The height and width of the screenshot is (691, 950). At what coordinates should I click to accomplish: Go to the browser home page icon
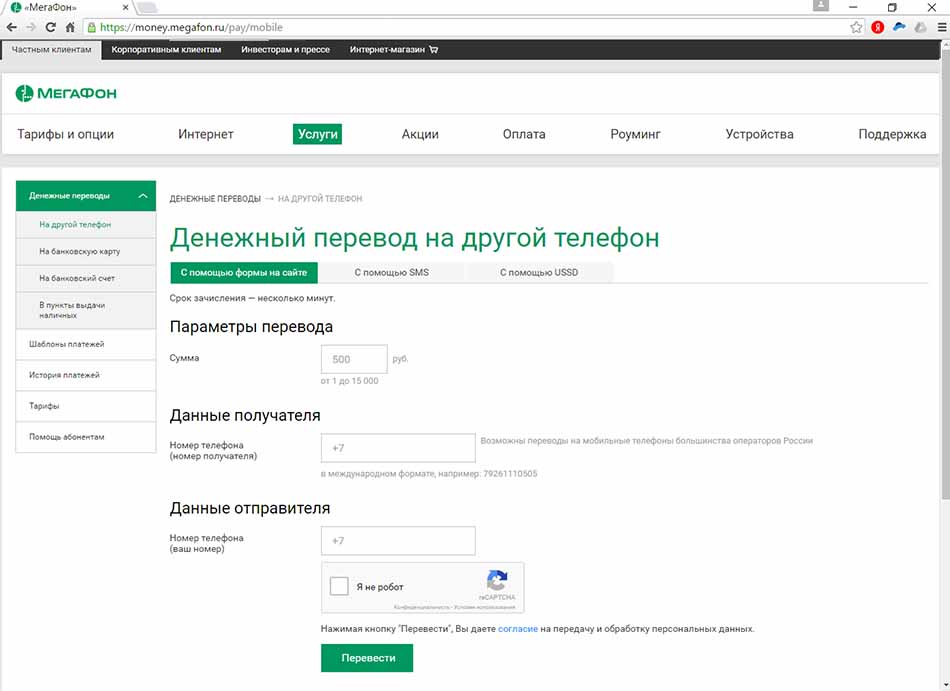(x=70, y=27)
